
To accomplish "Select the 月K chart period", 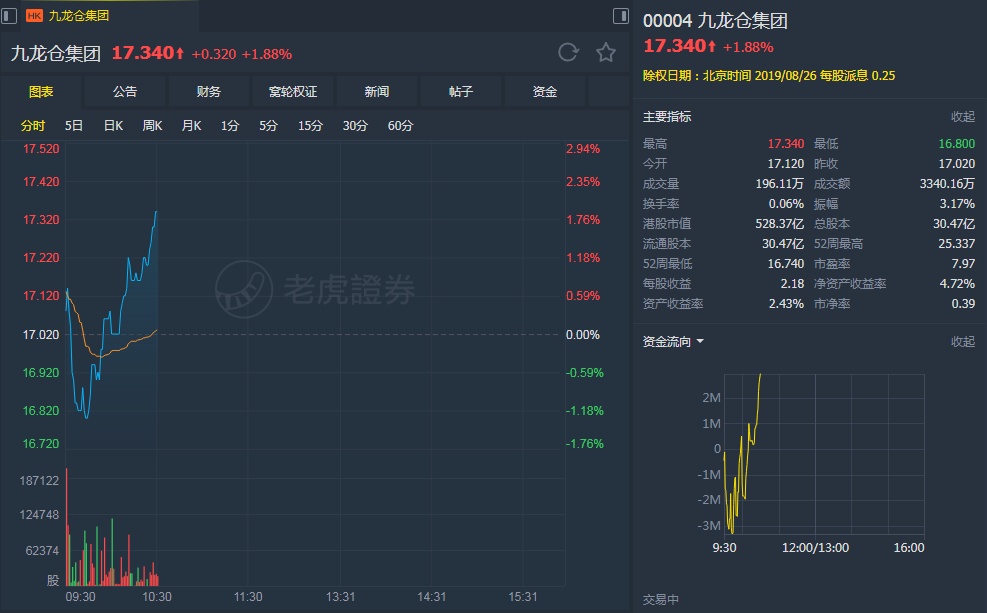I will pos(191,126).
